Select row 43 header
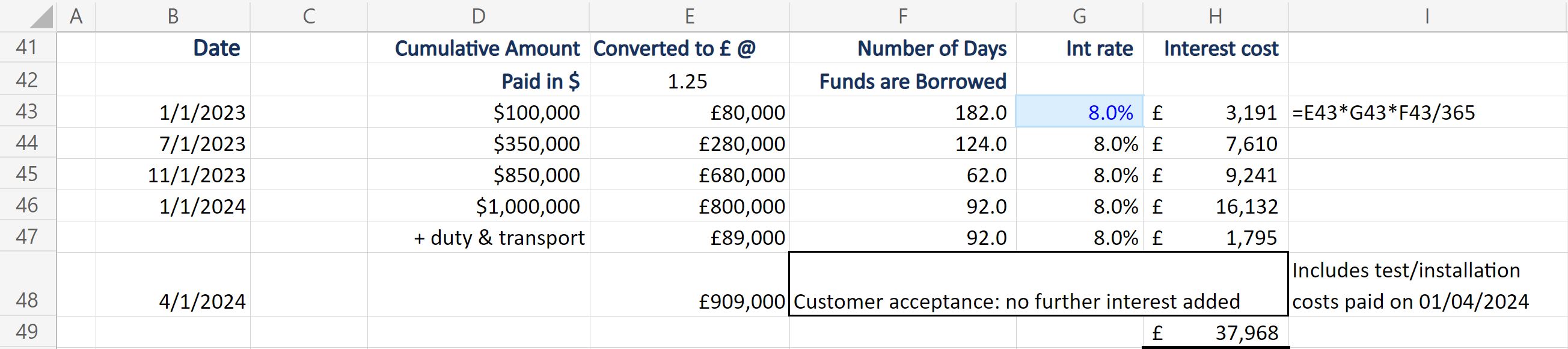1568x349 pixels. point(28,112)
